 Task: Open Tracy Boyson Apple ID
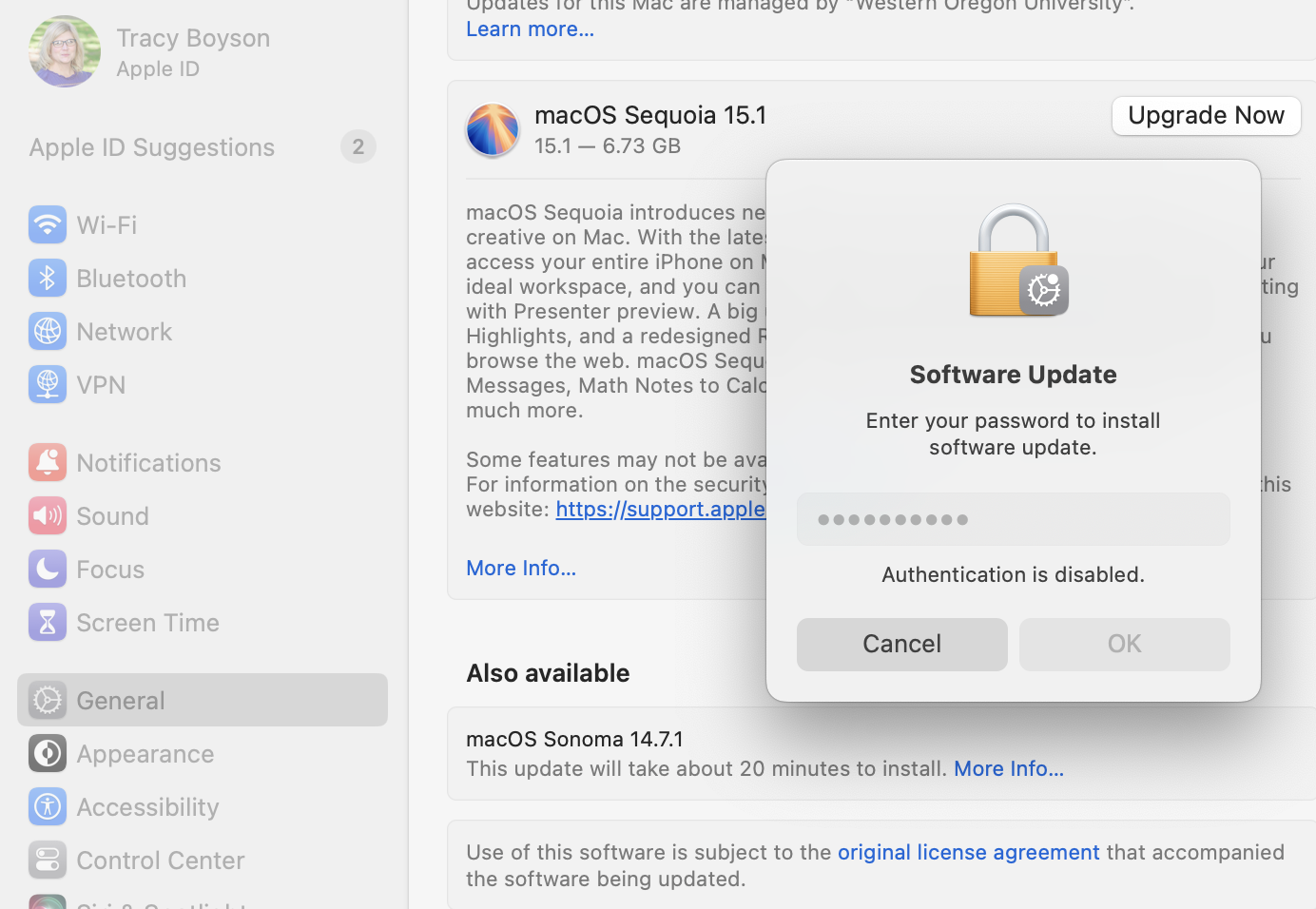point(203,51)
